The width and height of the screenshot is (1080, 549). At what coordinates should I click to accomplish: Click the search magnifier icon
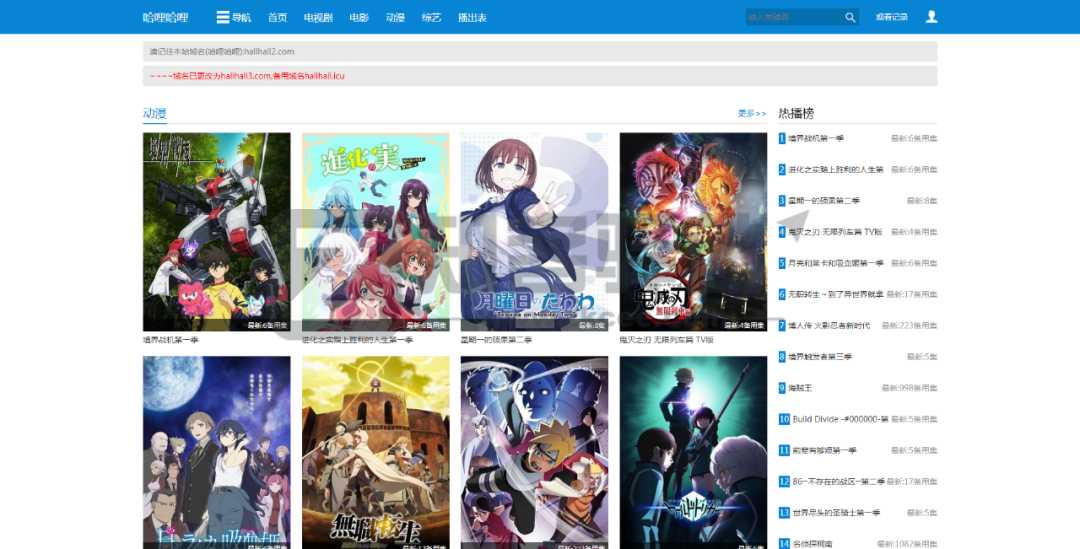pos(850,17)
